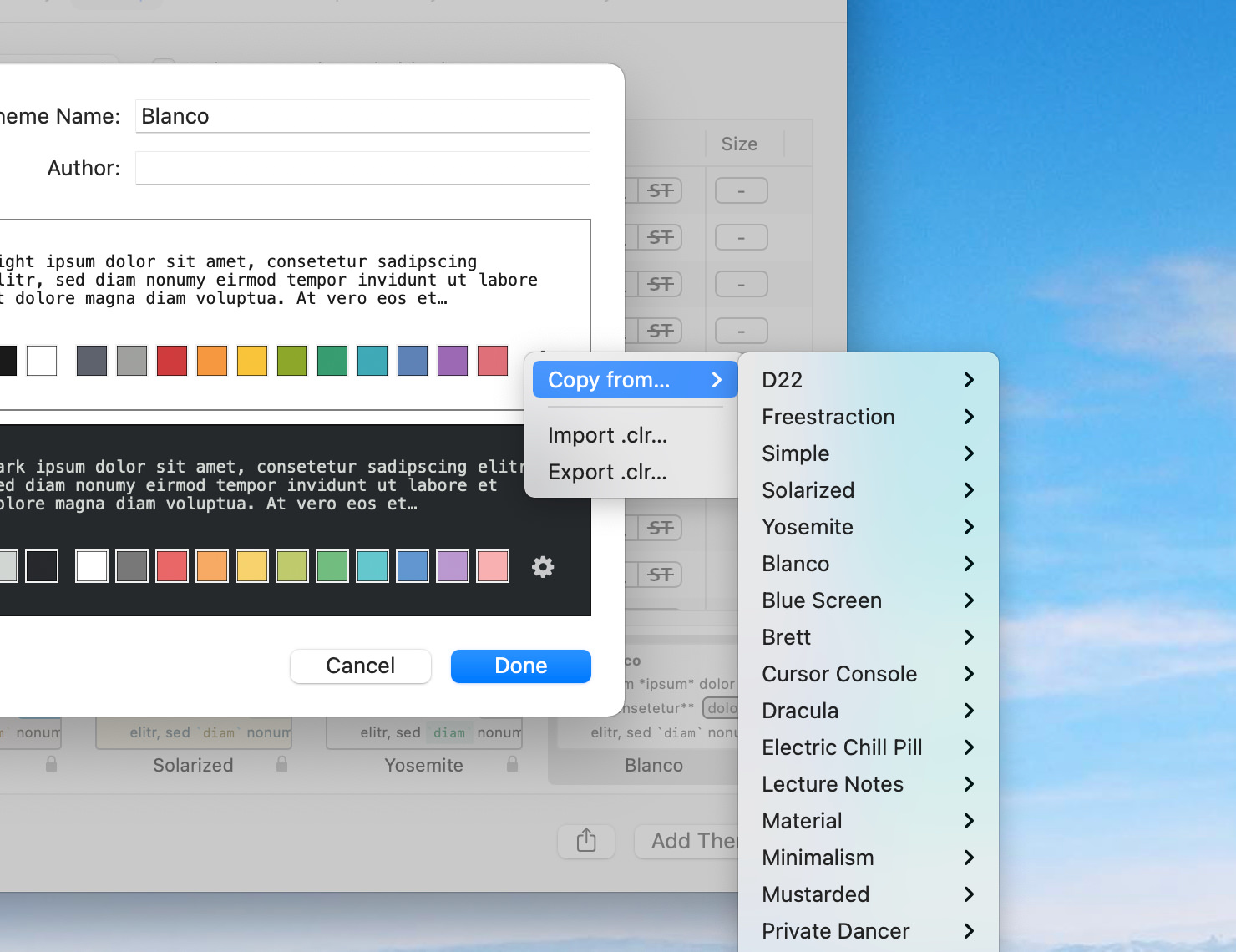Open the lavender swatch in dark preview
The width and height of the screenshot is (1236, 952).
tap(453, 566)
